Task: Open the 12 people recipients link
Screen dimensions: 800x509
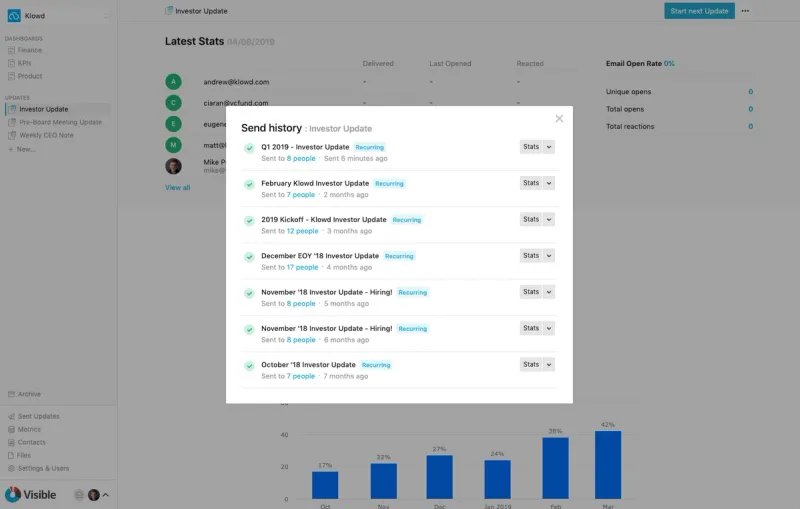Action: click(303, 231)
